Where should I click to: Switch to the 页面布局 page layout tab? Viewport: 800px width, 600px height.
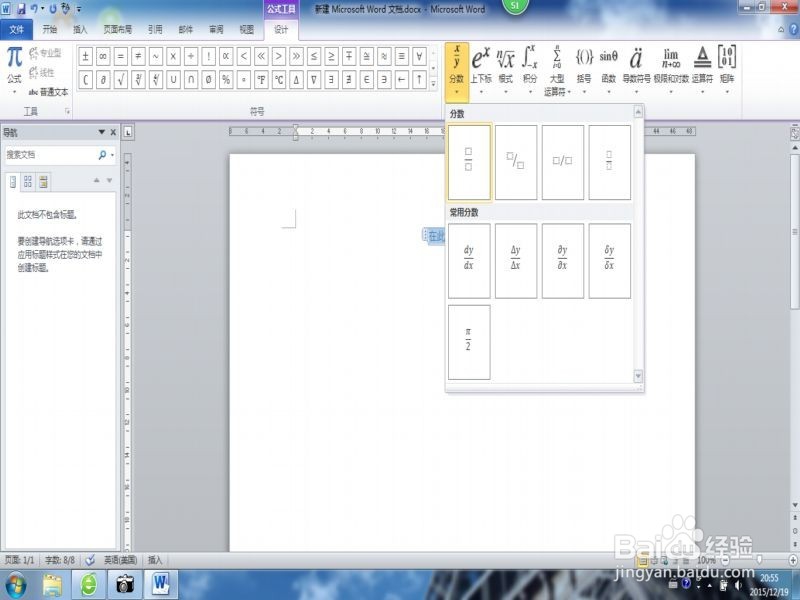point(117,30)
